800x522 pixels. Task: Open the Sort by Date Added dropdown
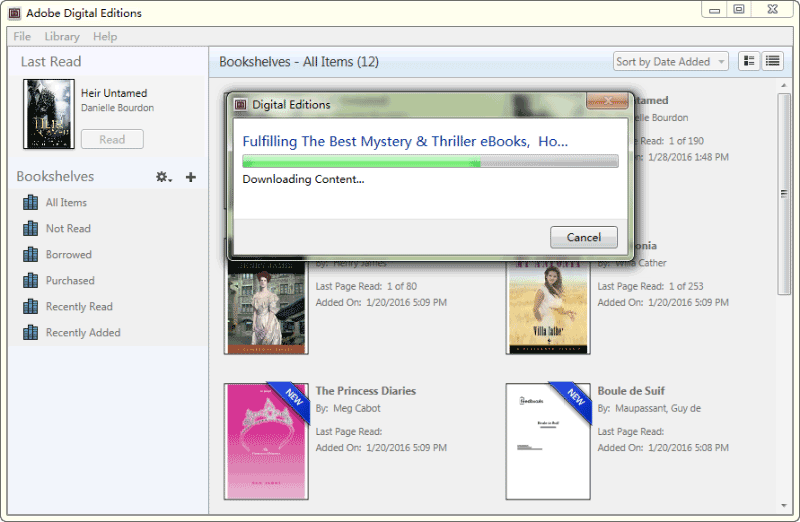click(670, 62)
